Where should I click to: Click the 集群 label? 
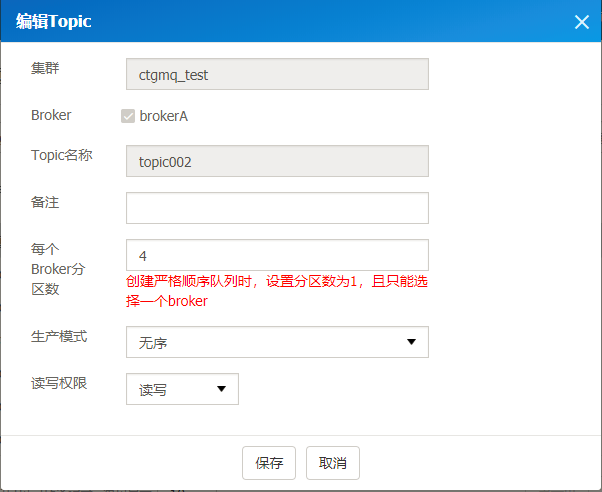45,68
